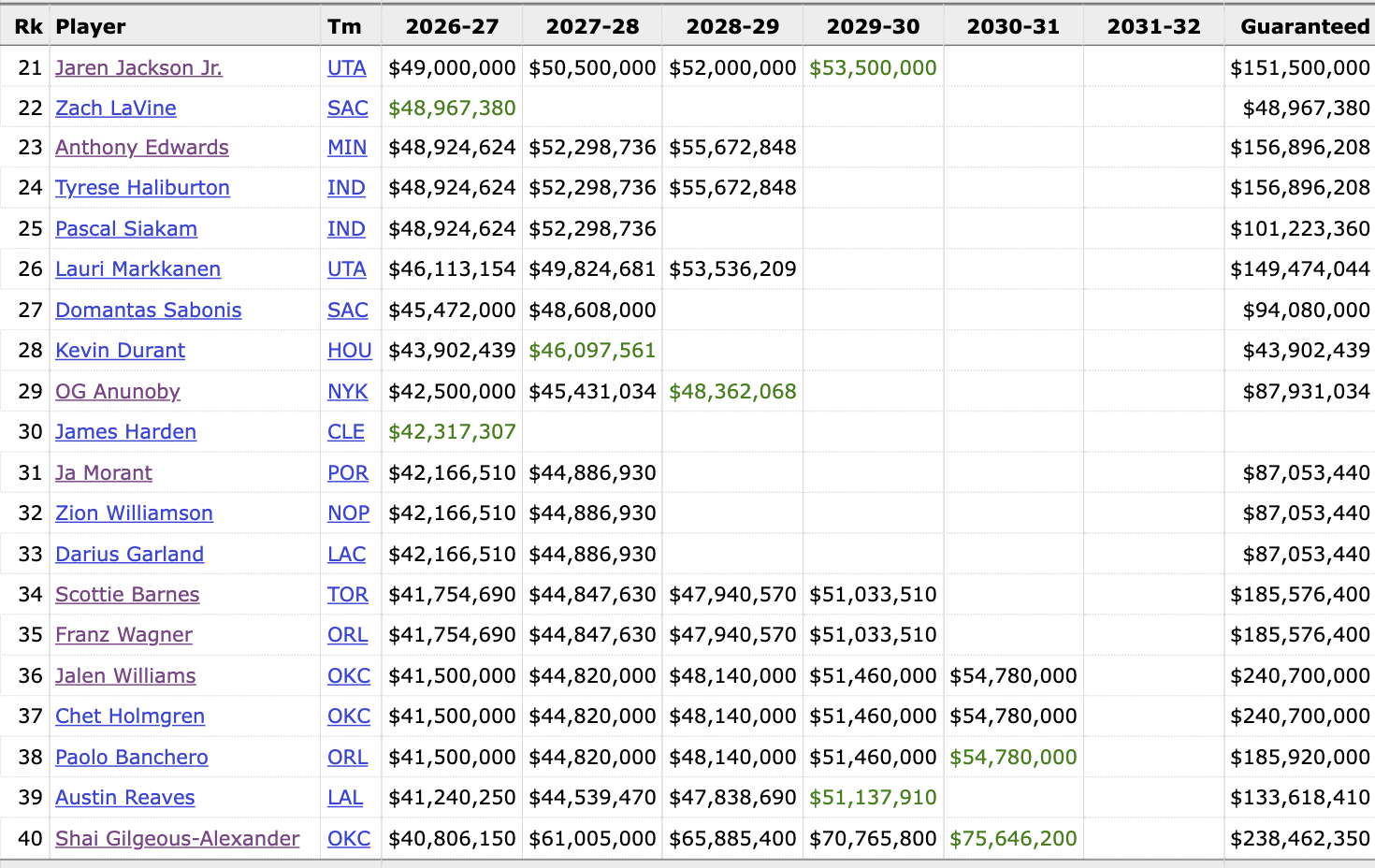Image resolution: width=1375 pixels, height=868 pixels.
Task: Open the OKC link beside Jalen Williams
Action: 349,675
